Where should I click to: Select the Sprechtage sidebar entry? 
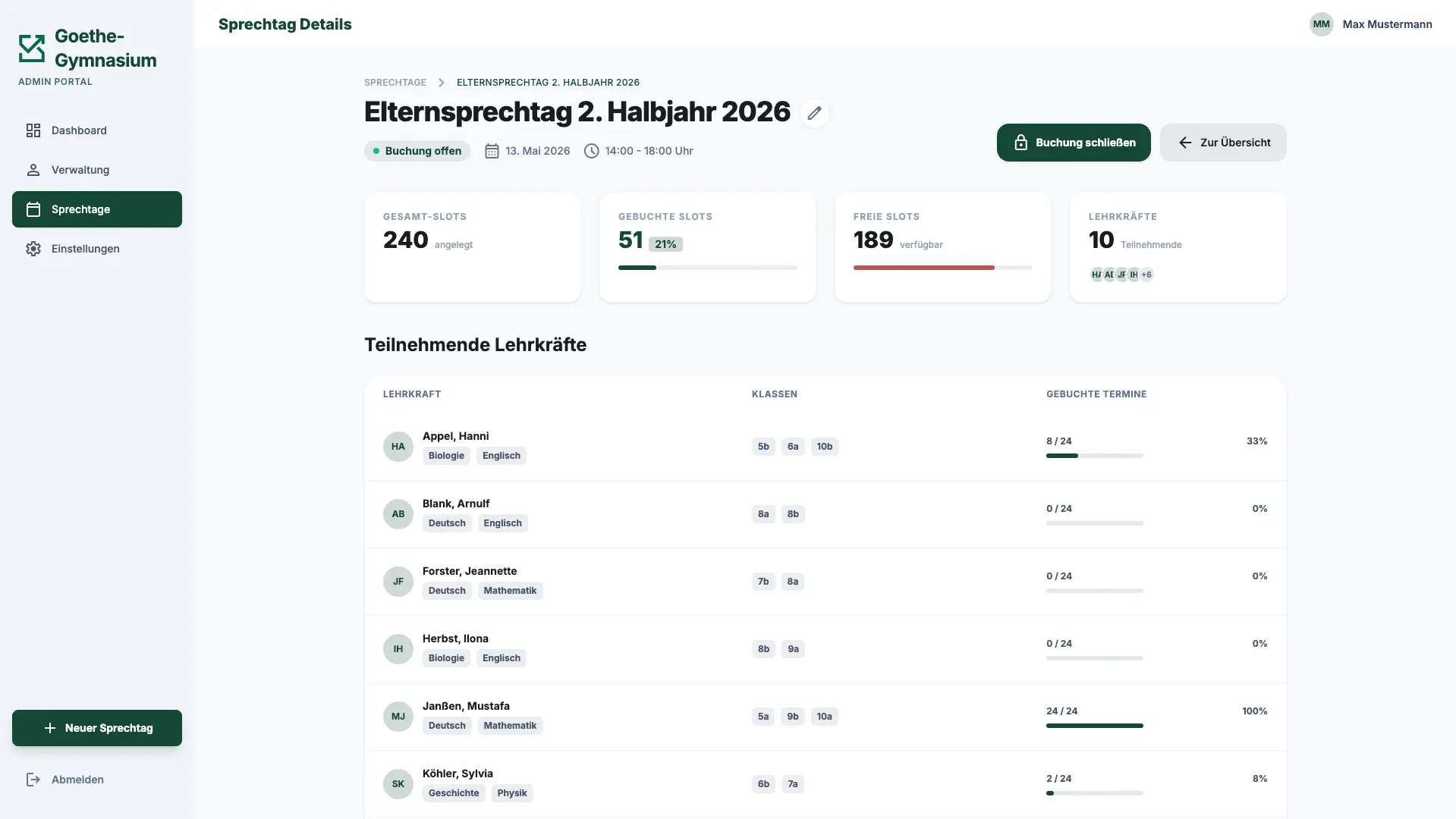tap(97, 209)
